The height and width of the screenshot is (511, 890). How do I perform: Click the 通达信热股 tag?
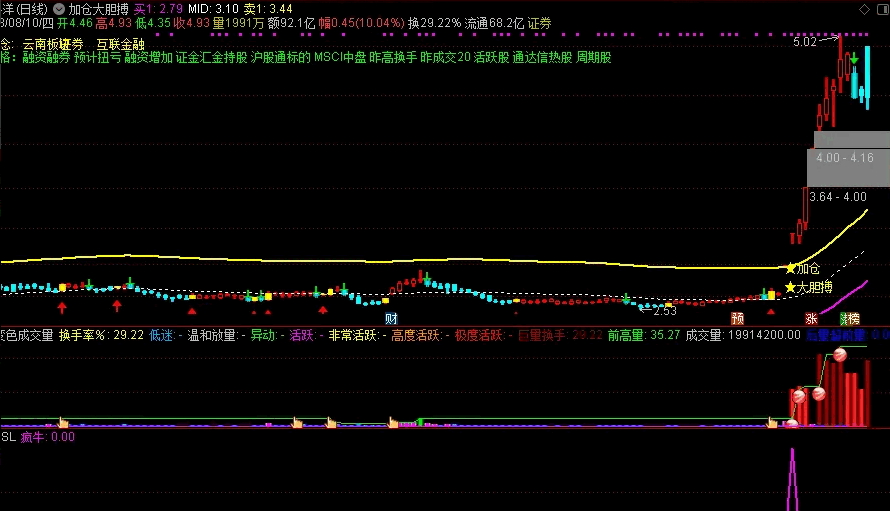(x=542, y=57)
